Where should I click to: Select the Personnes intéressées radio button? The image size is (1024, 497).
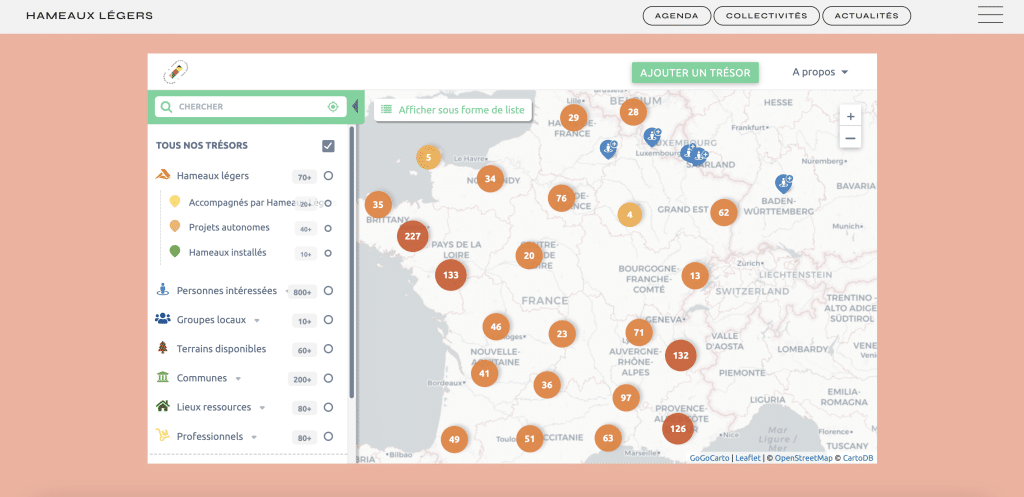point(328,291)
